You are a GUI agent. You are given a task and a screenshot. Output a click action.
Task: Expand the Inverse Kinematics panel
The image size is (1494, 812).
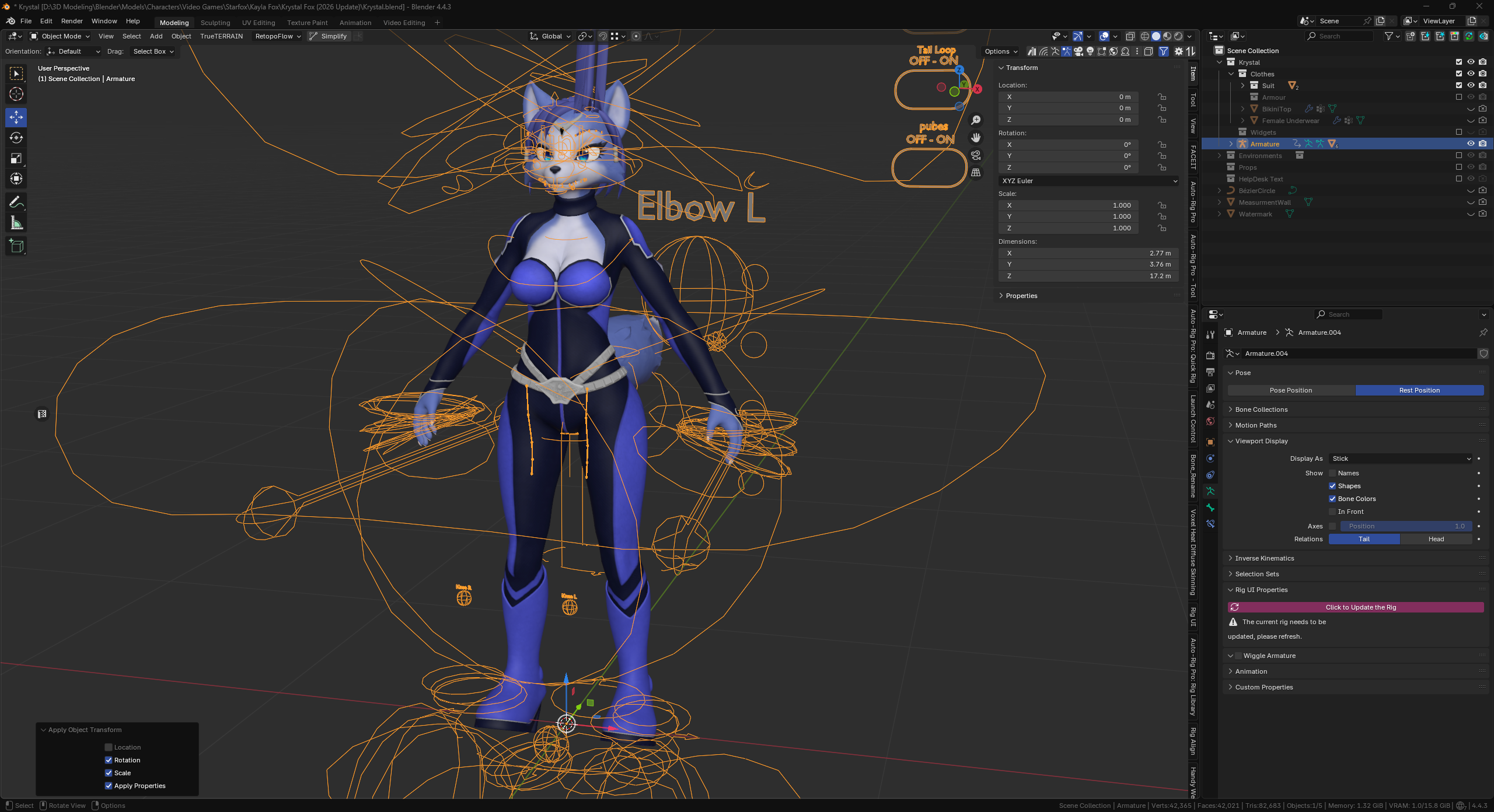[1265, 558]
